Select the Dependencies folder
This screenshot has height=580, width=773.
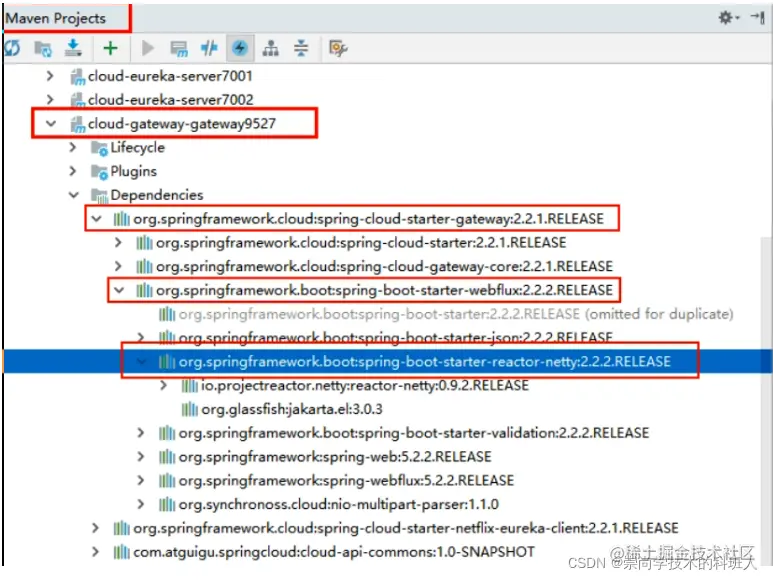click(157, 195)
